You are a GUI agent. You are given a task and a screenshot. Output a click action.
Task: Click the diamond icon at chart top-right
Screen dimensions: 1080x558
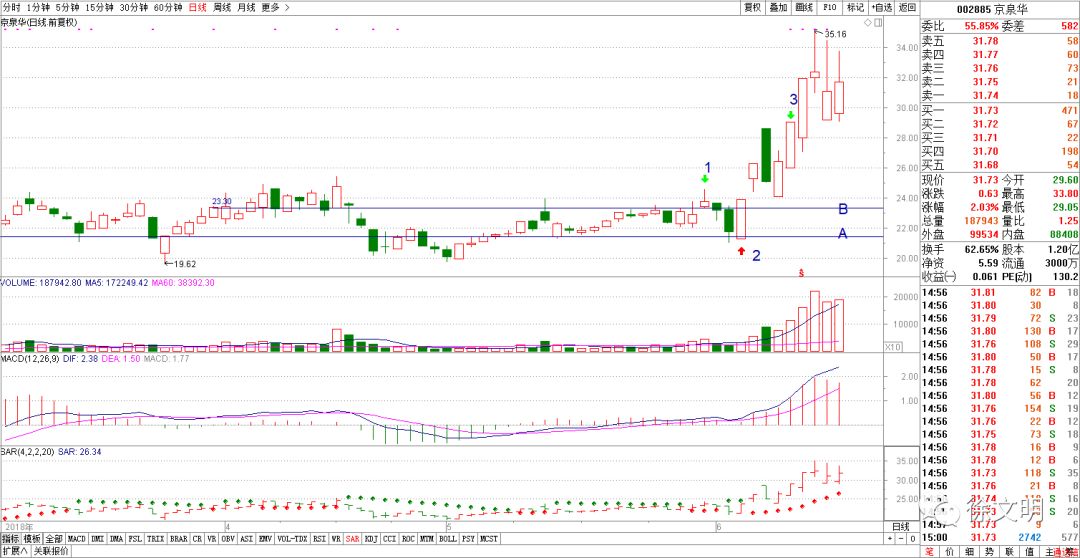tap(867, 23)
